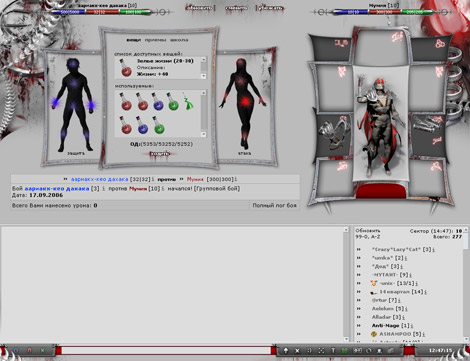This screenshot has width=470, height=361.
Task: Switch to the приемы tab
Action: pyautogui.click(x=155, y=40)
